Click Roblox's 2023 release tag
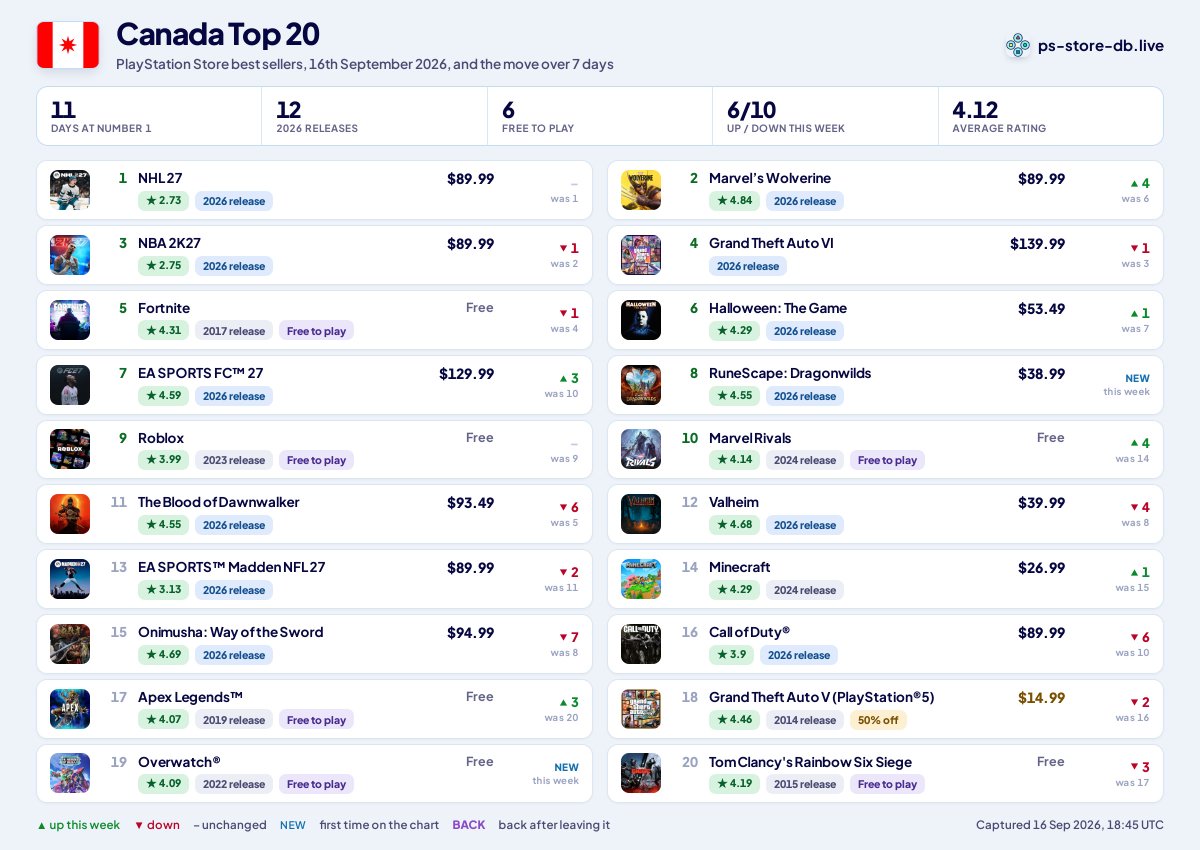The width and height of the screenshot is (1200, 850). pos(234,460)
